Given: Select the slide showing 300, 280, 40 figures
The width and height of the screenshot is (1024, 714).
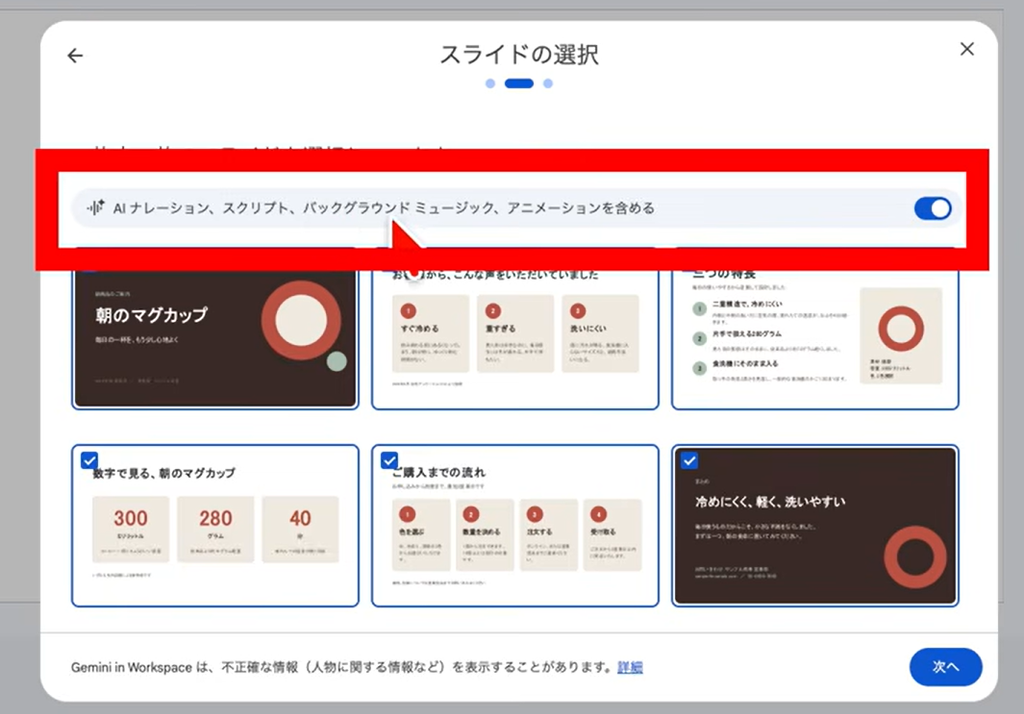Looking at the screenshot, I should point(215,526).
